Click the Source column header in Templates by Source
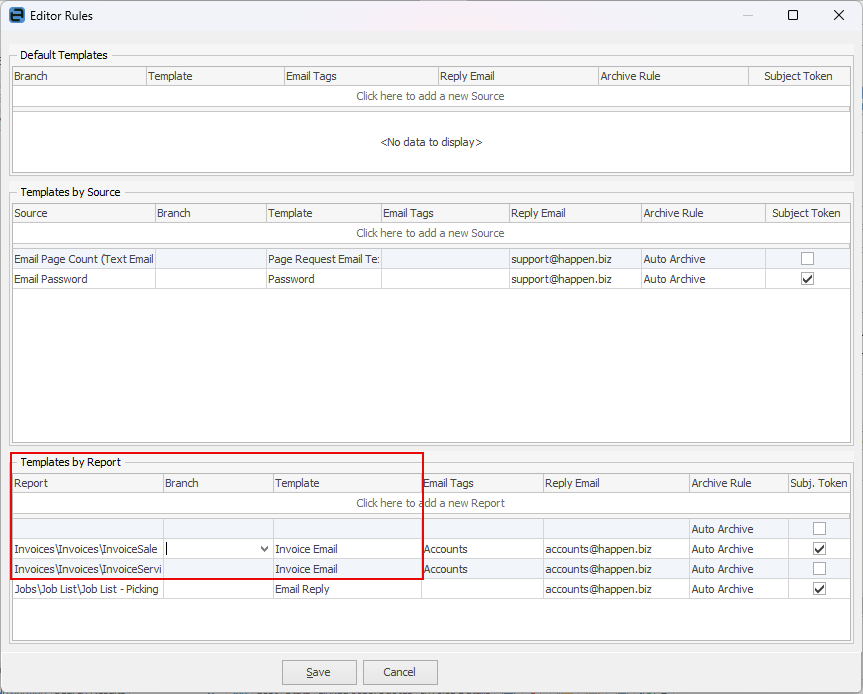Image resolution: width=863 pixels, height=694 pixels. [84, 213]
